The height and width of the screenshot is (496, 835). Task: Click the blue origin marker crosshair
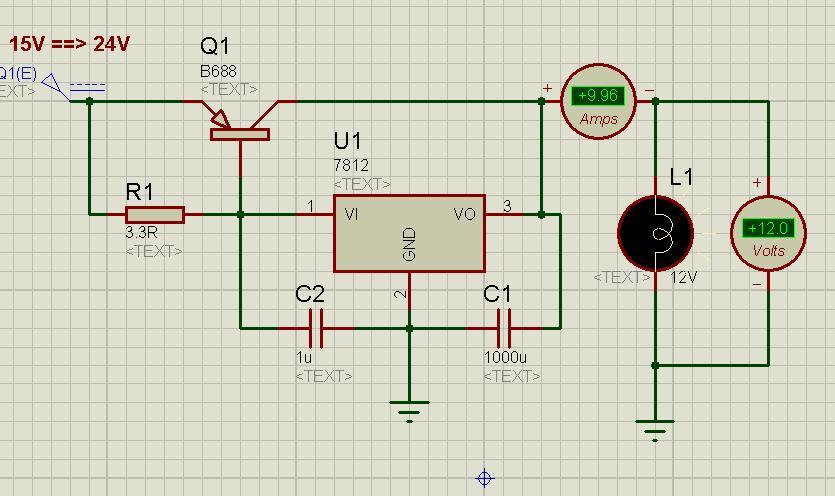point(485,478)
